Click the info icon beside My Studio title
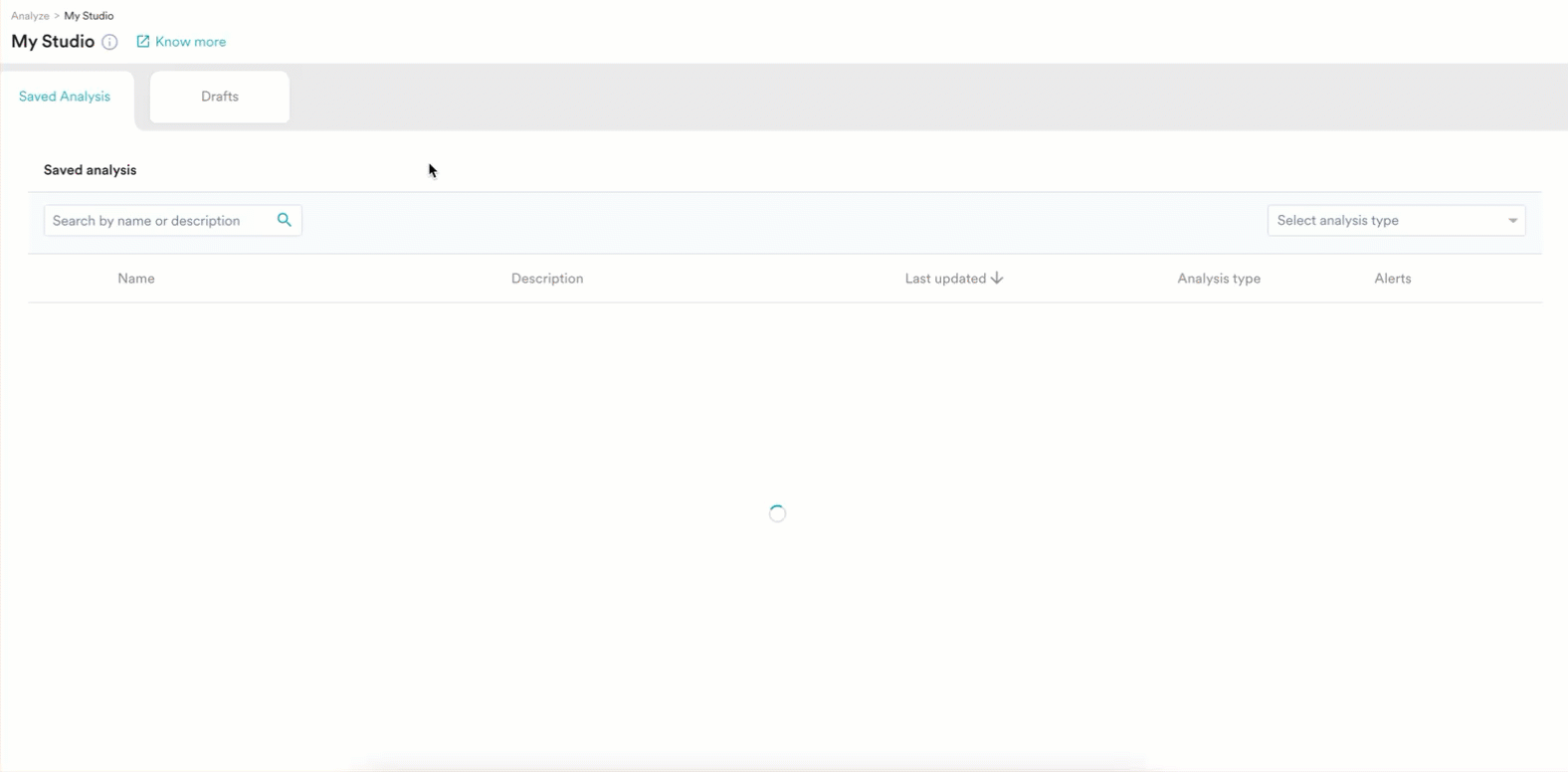The height and width of the screenshot is (772, 1568). (109, 42)
